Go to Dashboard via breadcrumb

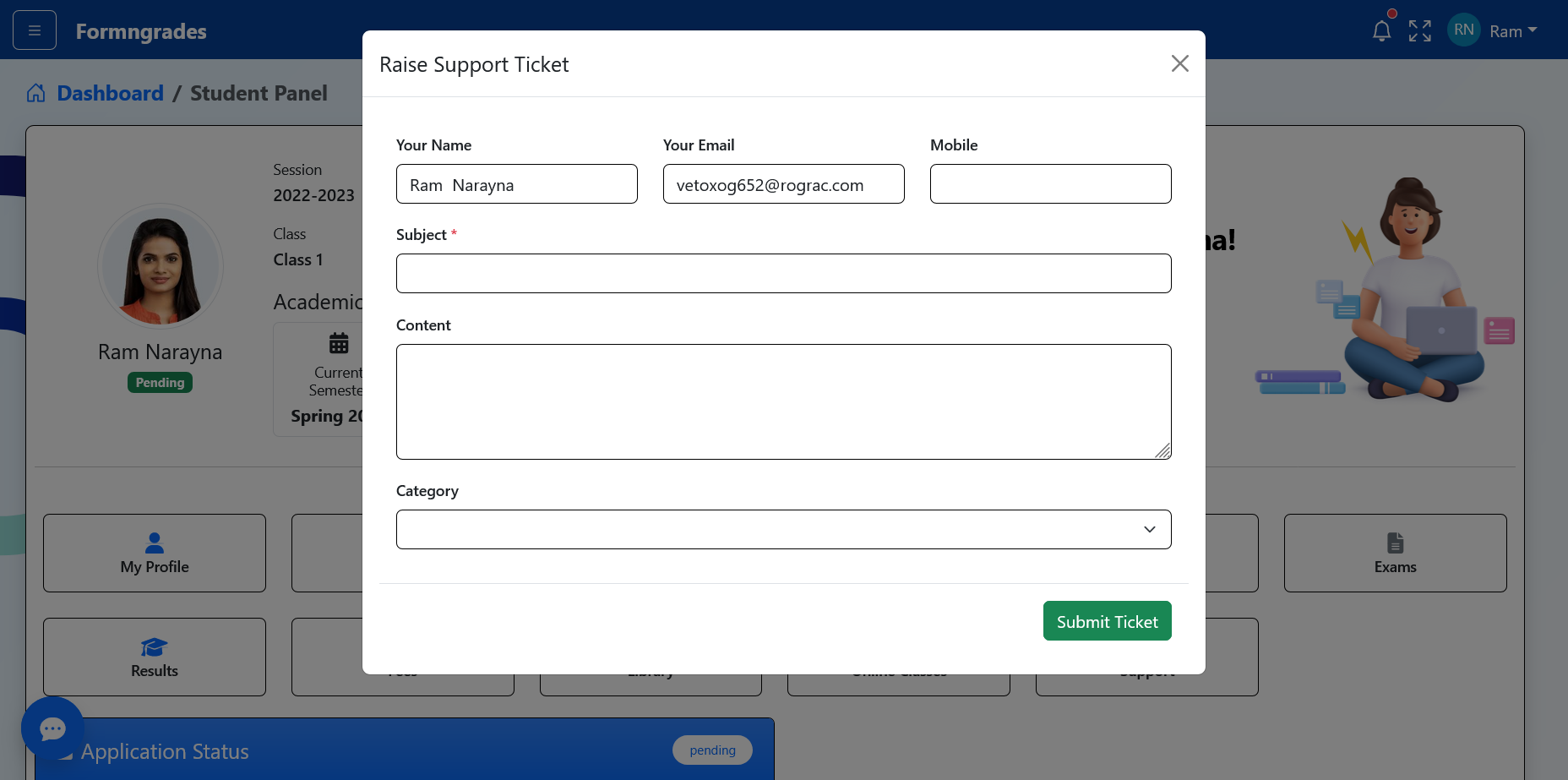tap(110, 93)
